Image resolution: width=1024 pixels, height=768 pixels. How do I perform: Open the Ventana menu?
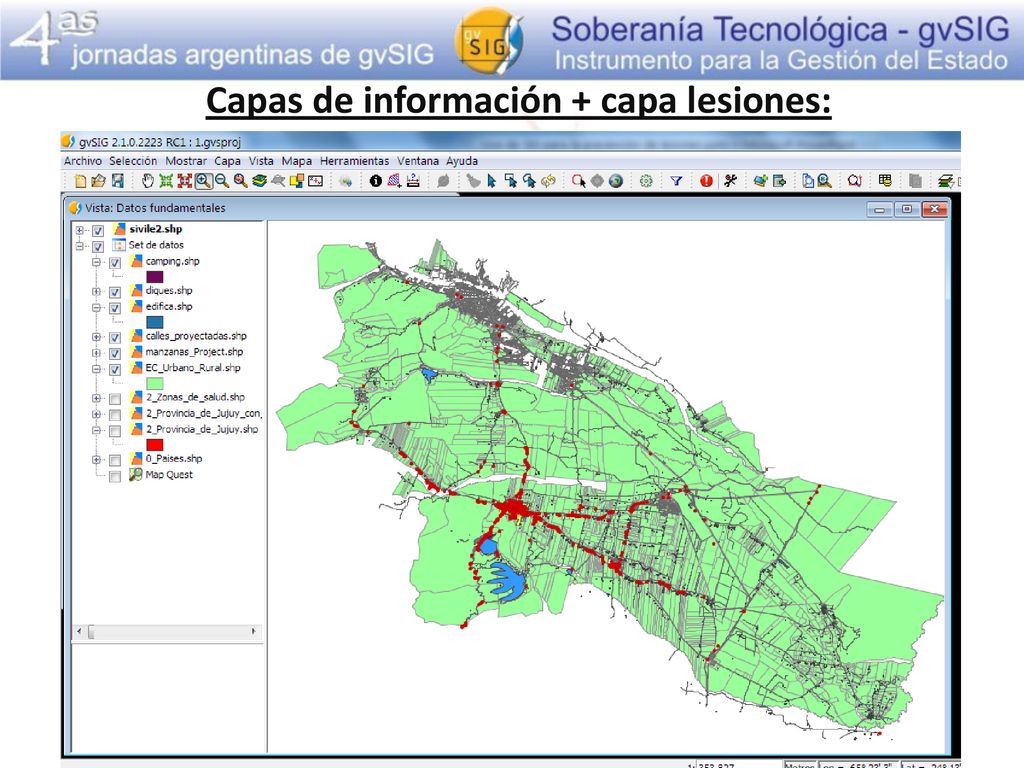(418, 161)
